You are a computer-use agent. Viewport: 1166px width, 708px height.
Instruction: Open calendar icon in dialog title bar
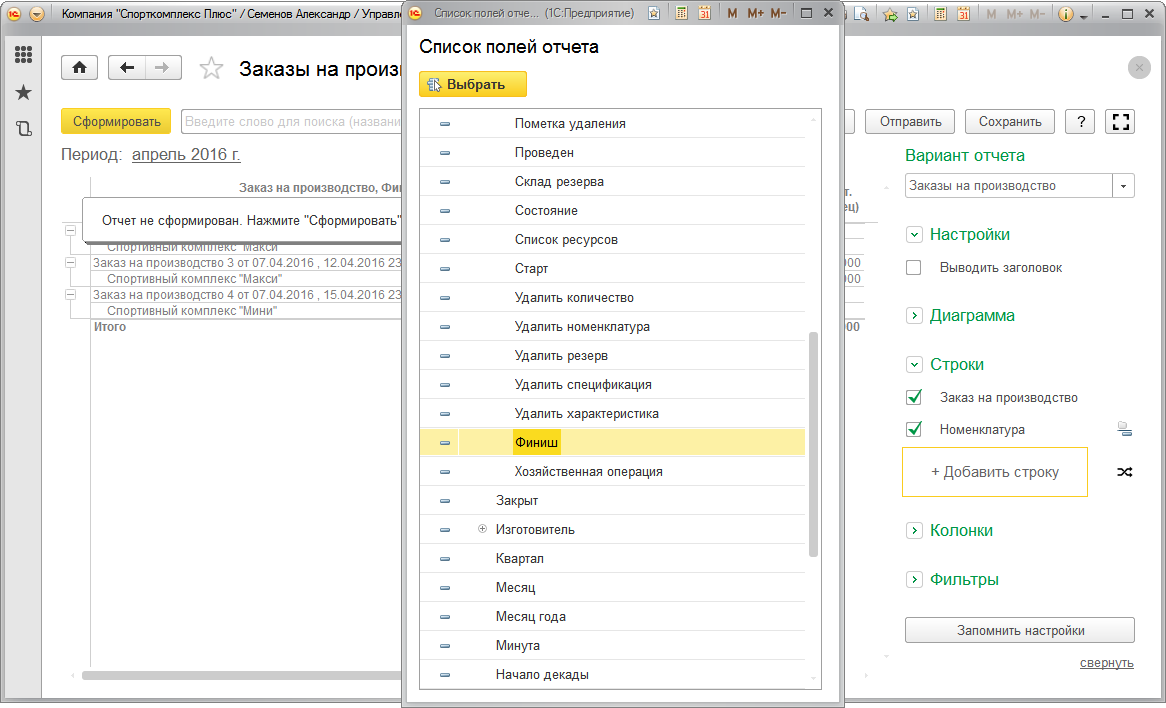[x=704, y=14]
